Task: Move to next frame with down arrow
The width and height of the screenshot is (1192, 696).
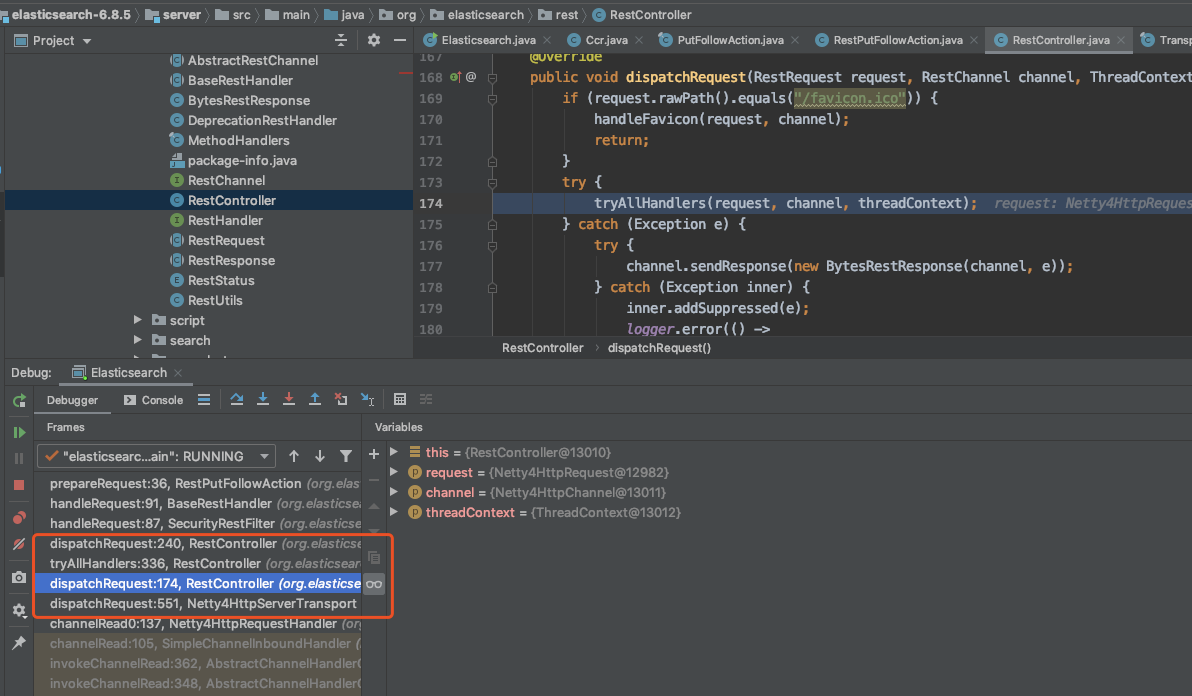Action: click(319, 456)
